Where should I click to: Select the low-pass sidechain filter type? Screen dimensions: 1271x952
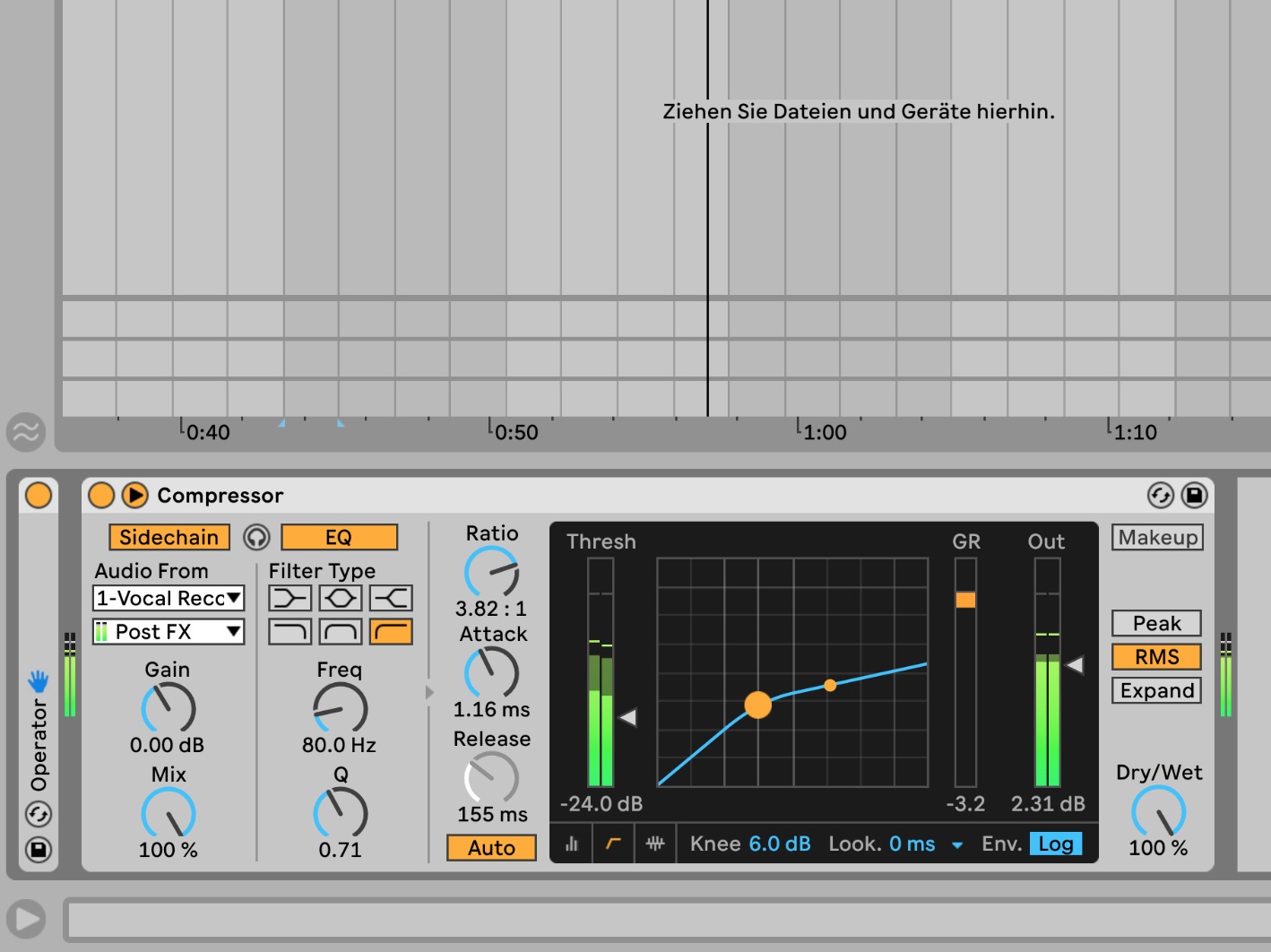[290, 632]
